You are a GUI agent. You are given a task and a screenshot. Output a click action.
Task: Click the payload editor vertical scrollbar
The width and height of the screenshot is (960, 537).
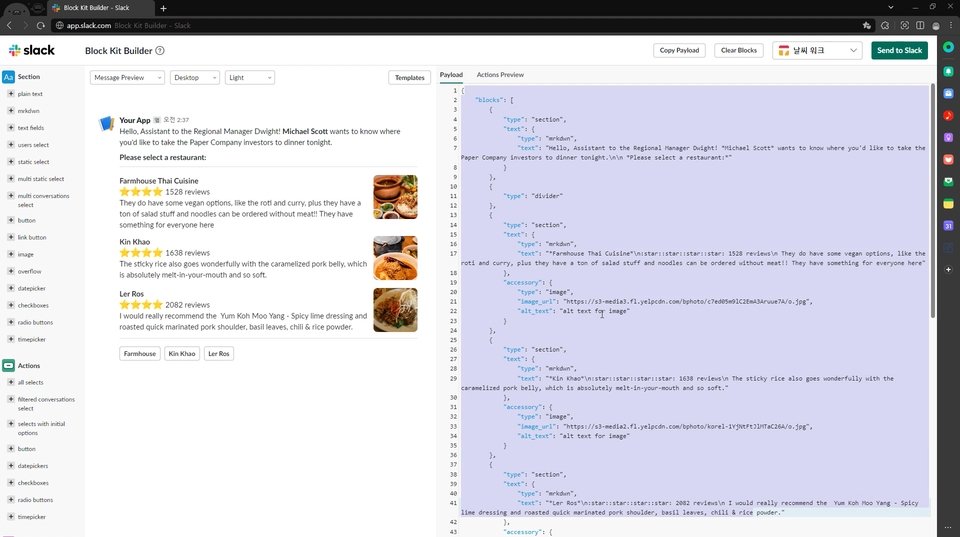(932, 201)
